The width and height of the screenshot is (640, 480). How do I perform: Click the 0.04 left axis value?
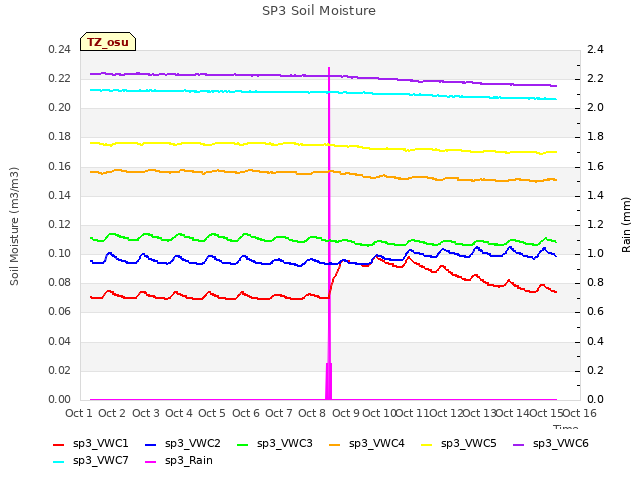click(59, 341)
